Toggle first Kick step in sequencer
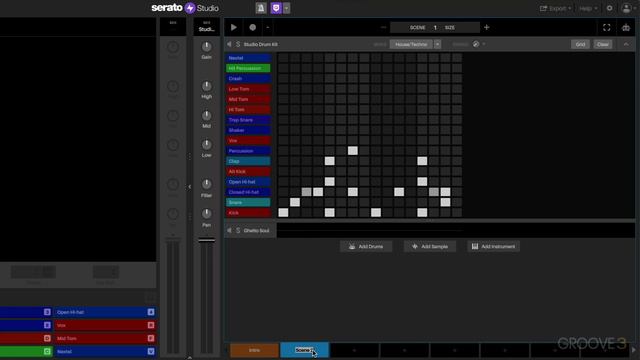 (x=283, y=212)
